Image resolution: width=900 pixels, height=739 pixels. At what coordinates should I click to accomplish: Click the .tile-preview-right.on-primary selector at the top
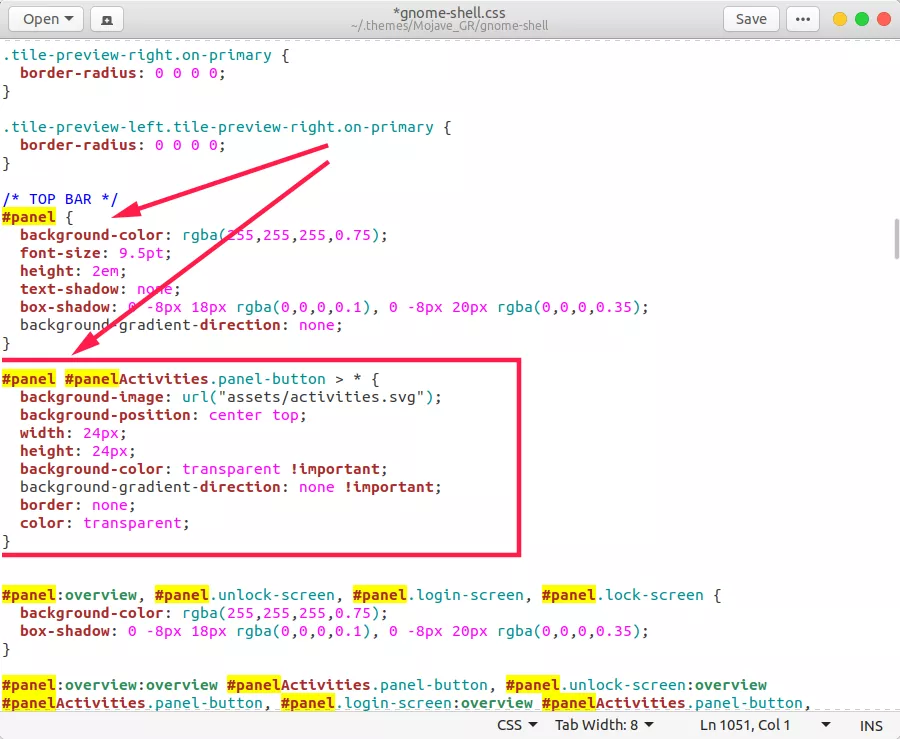[x=137, y=55]
